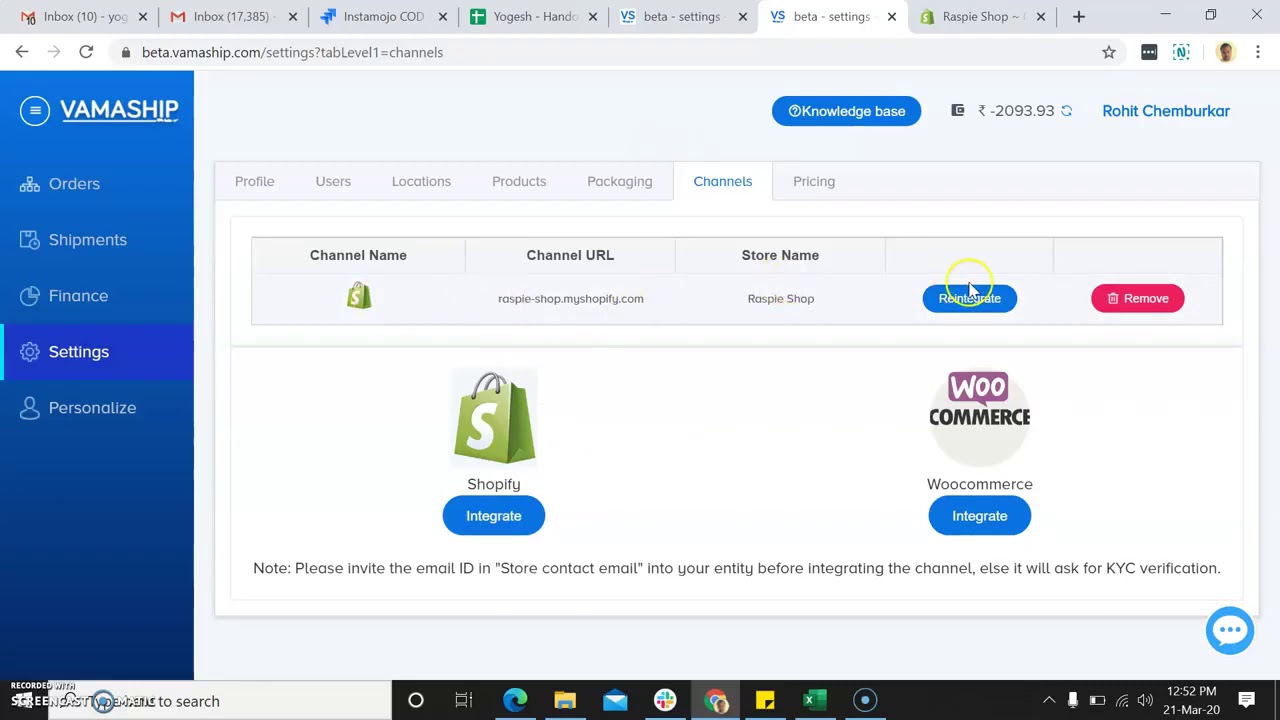Screen dimensions: 1280x720
Task: Click the Settings gear icon
Action: tap(29, 351)
